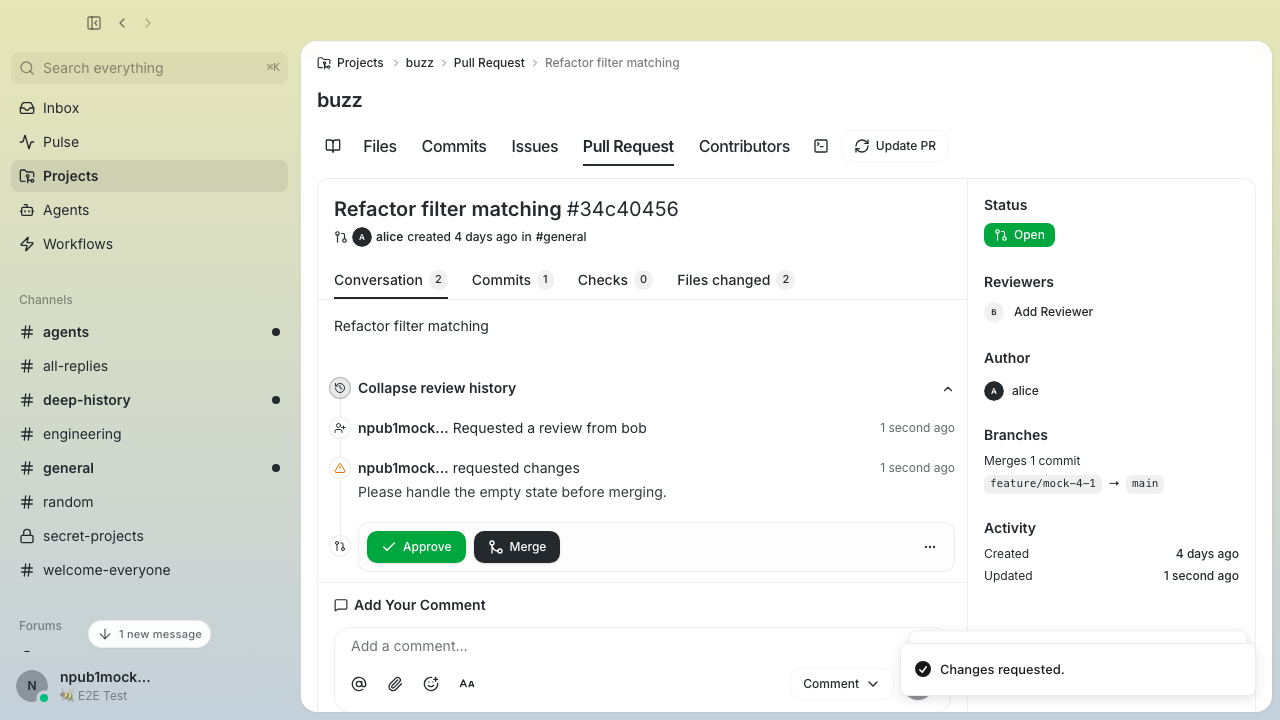
Task: Click Add Reviewer
Action: pos(1053,312)
